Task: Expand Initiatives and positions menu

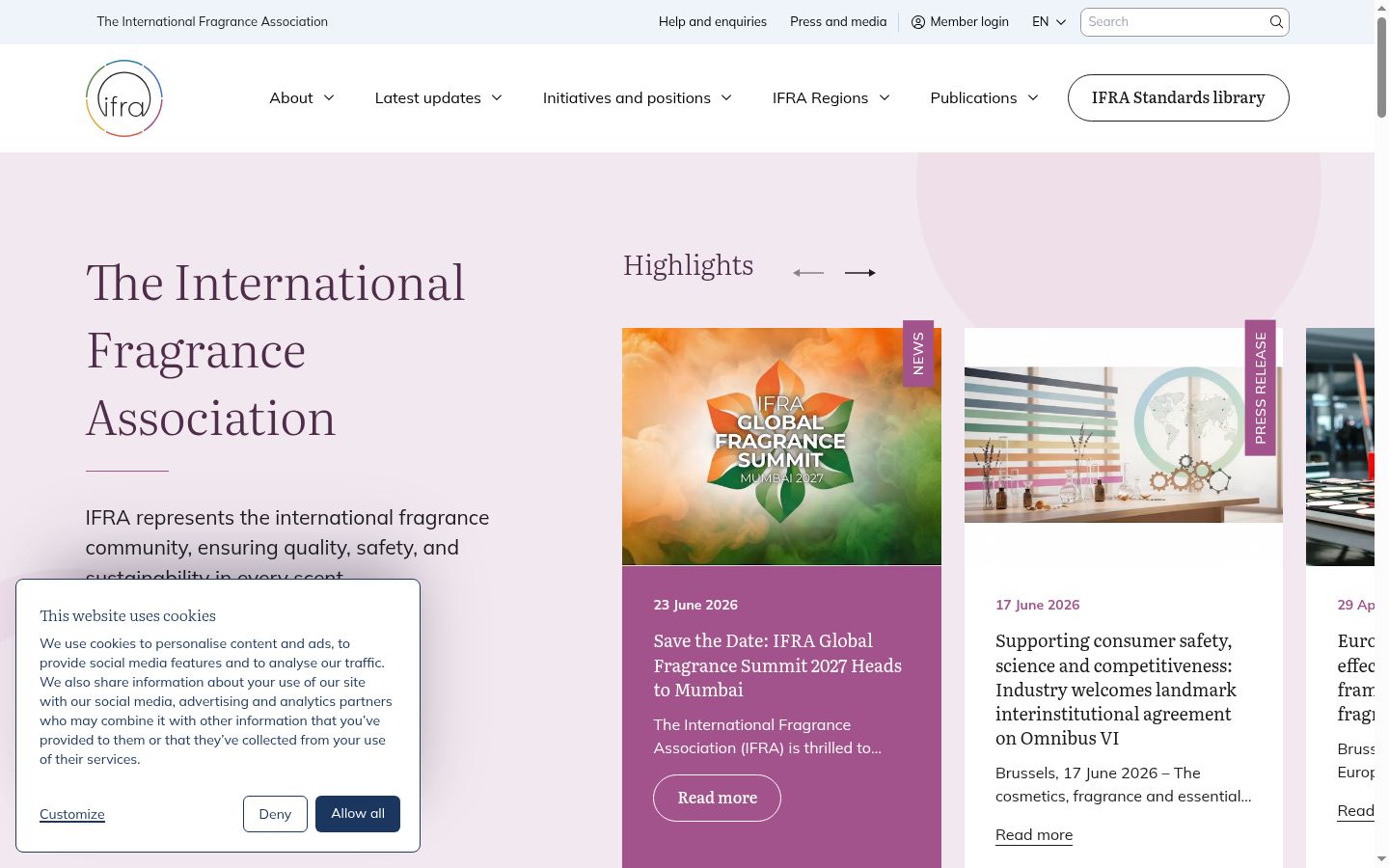Action: (x=638, y=98)
